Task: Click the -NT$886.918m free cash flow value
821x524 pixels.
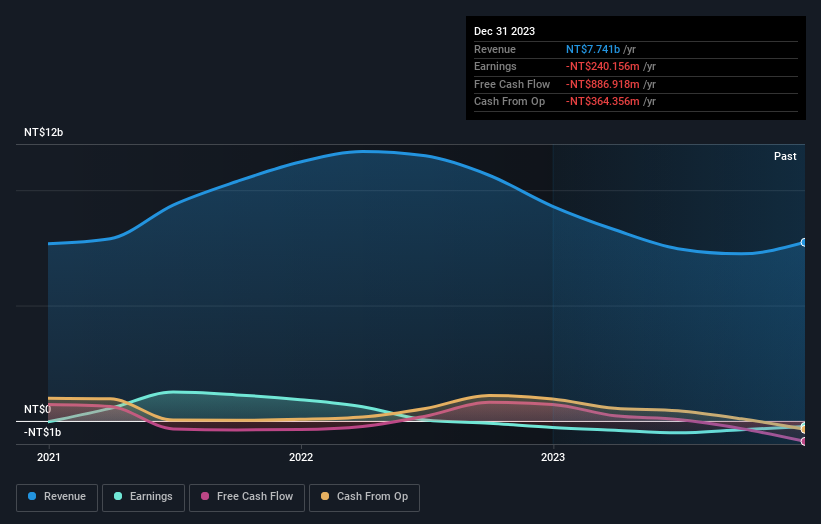Action: (602, 84)
